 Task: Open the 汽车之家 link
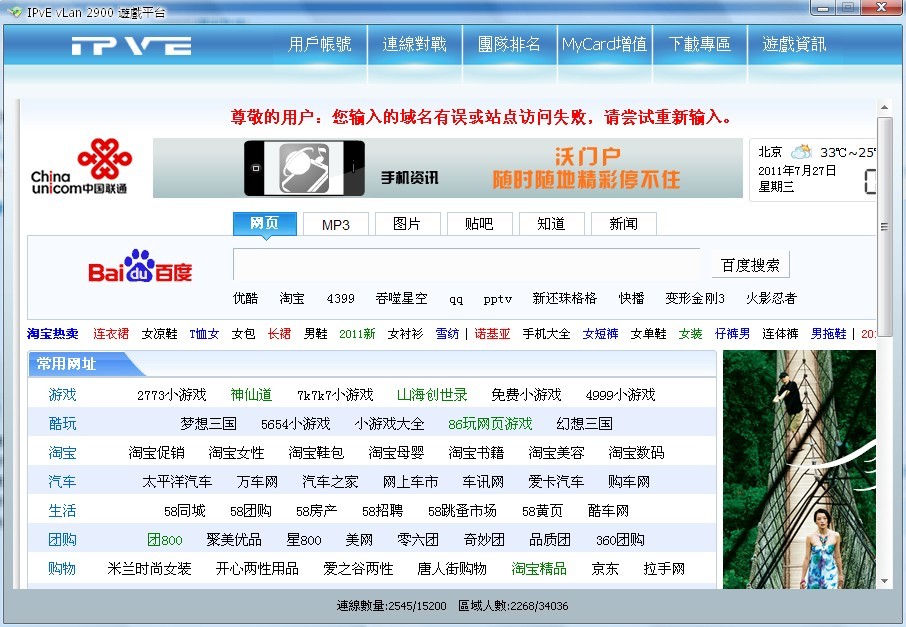[x=331, y=481]
